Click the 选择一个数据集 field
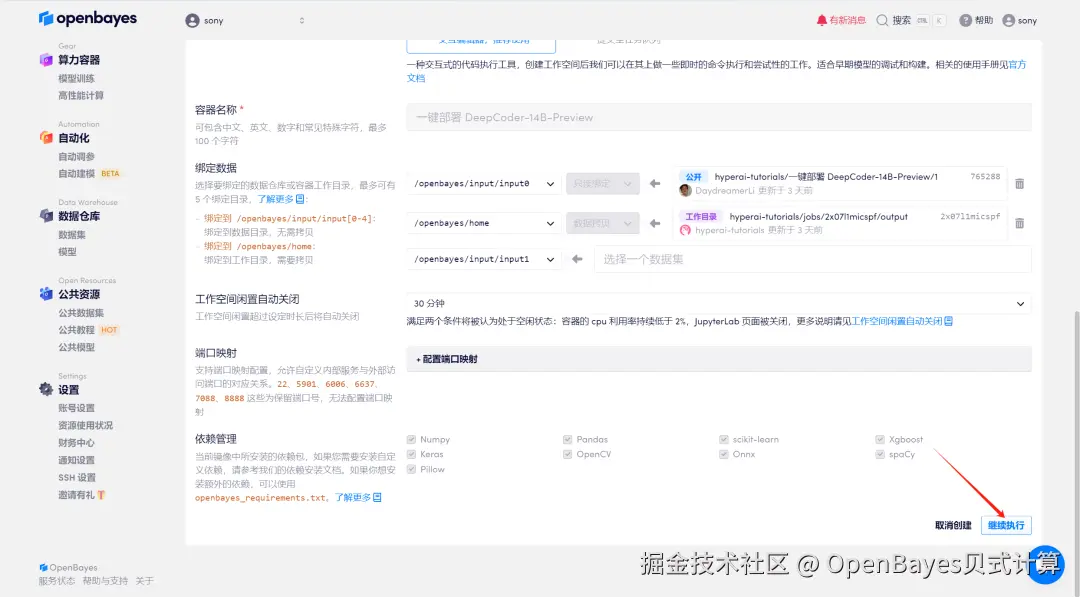 pyautogui.click(x=812, y=259)
